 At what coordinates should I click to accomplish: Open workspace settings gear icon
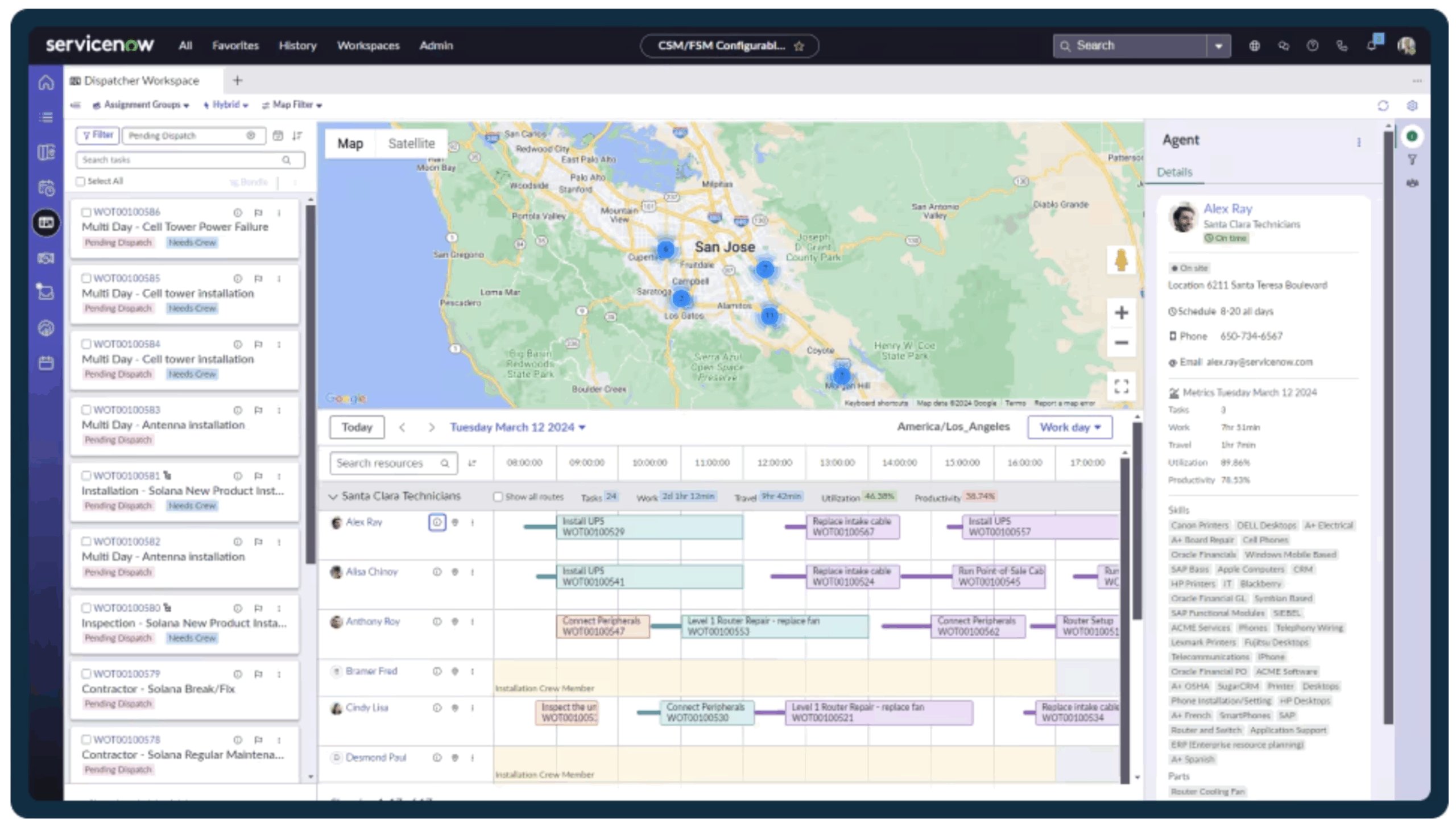click(x=1412, y=106)
